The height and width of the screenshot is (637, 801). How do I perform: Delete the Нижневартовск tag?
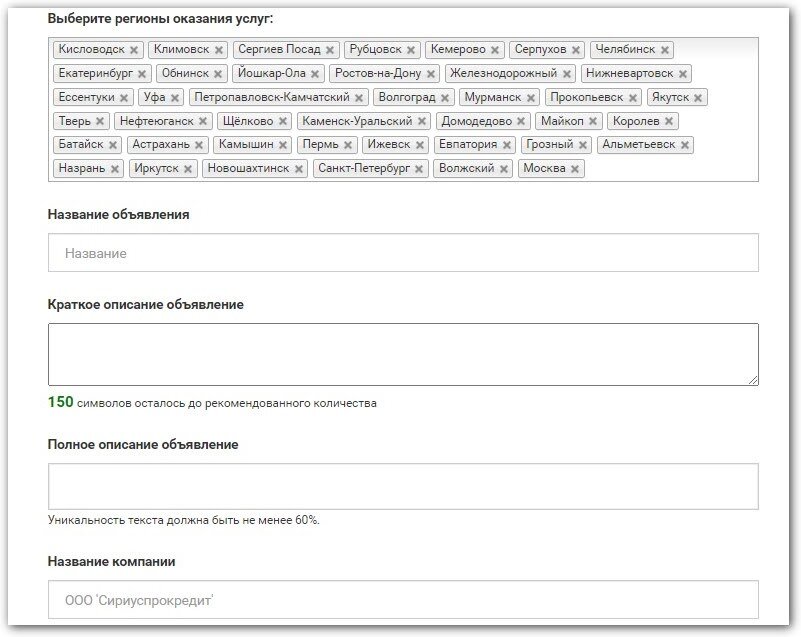(683, 74)
